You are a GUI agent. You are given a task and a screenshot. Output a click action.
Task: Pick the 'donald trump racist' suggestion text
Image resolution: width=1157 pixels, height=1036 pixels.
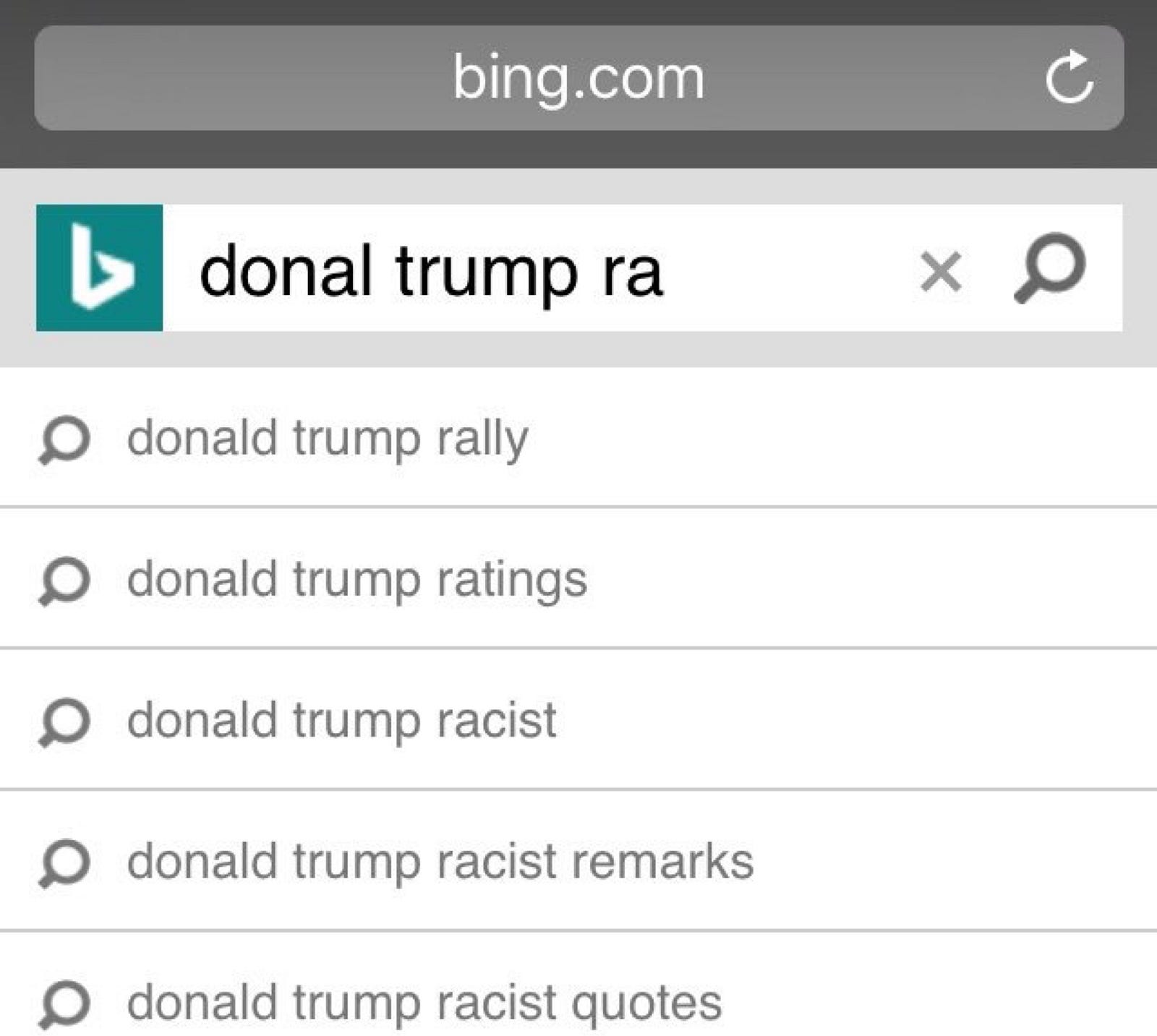[342, 721]
